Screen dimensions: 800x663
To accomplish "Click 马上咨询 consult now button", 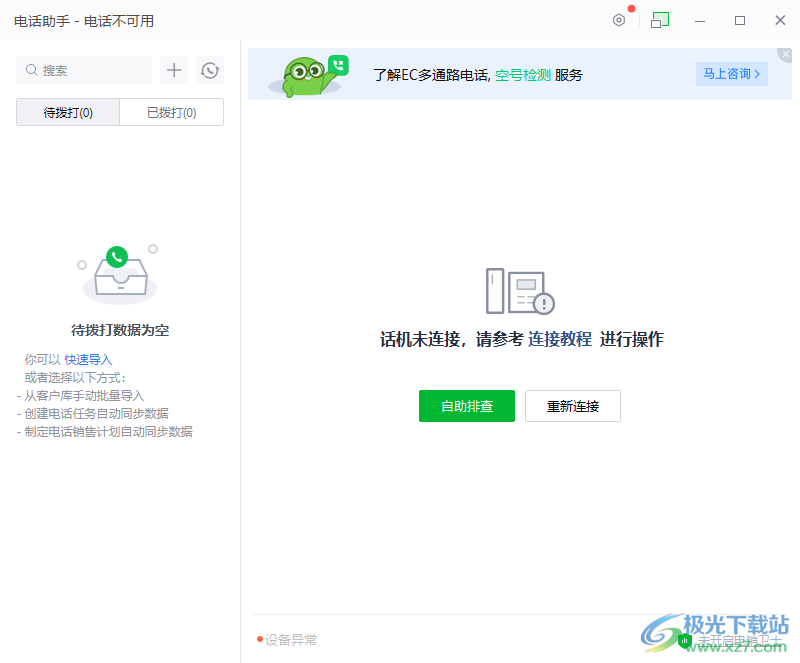I will pos(732,74).
